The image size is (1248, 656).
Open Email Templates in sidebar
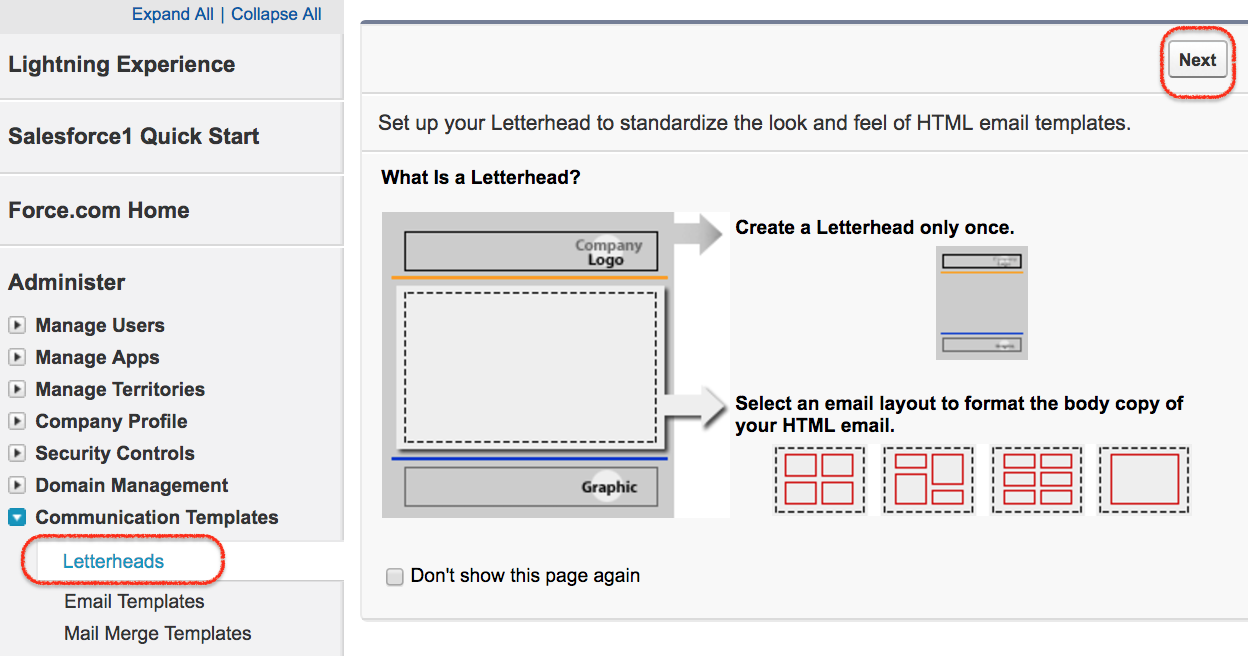(134, 601)
